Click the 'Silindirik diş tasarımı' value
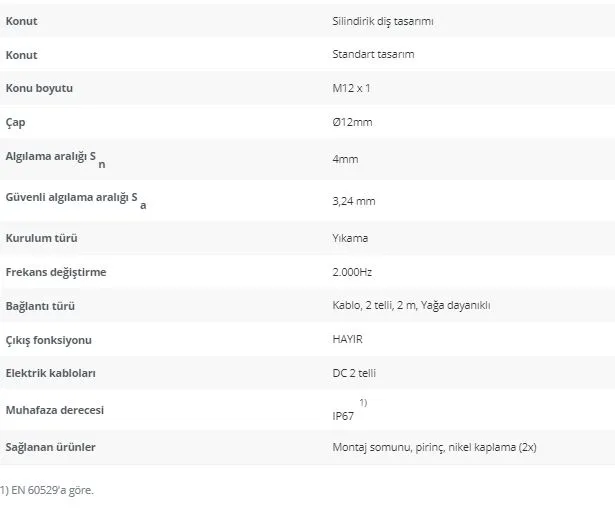Viewport: 615px width, 520px height. [x=383, y=21]
